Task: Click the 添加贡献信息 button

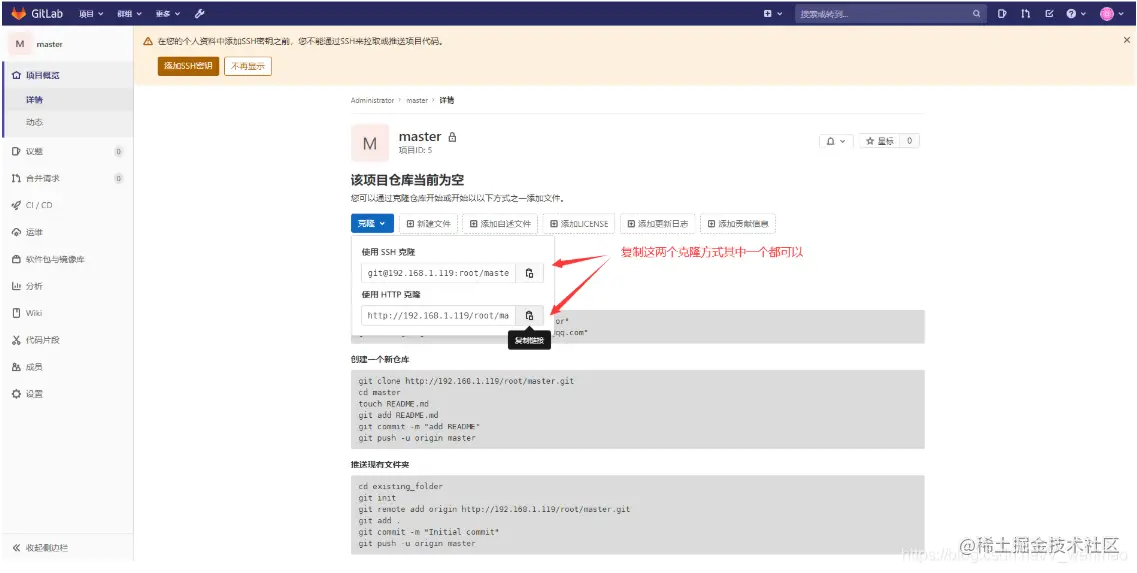Action: [x=738, y=223]
